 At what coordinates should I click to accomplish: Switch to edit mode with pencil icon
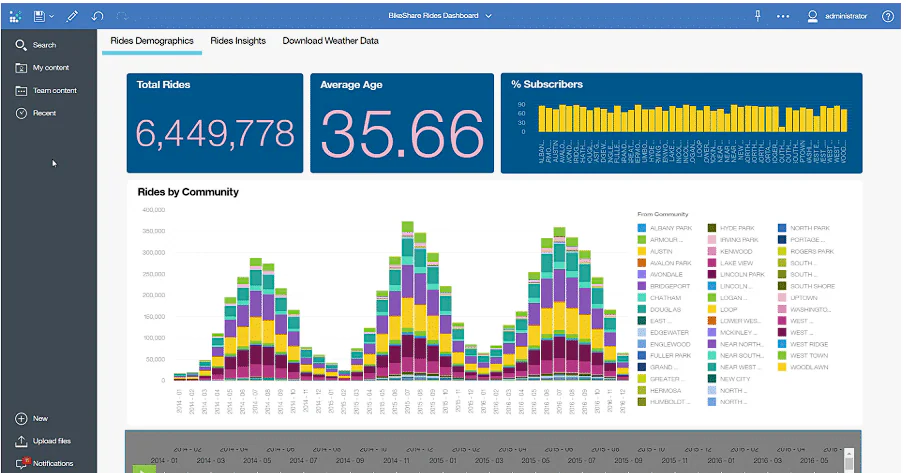tap(72, 16)
